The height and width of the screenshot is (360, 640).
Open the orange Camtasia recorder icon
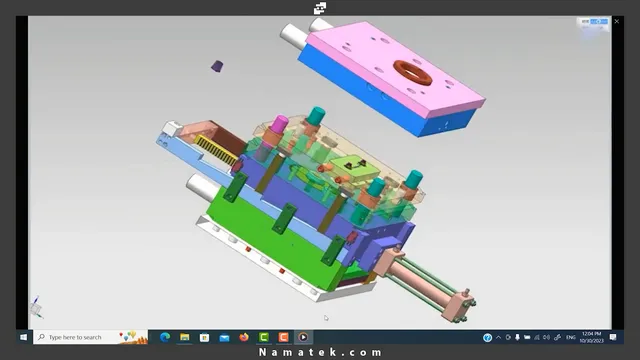pyautogui.click(x=283, y=337)
